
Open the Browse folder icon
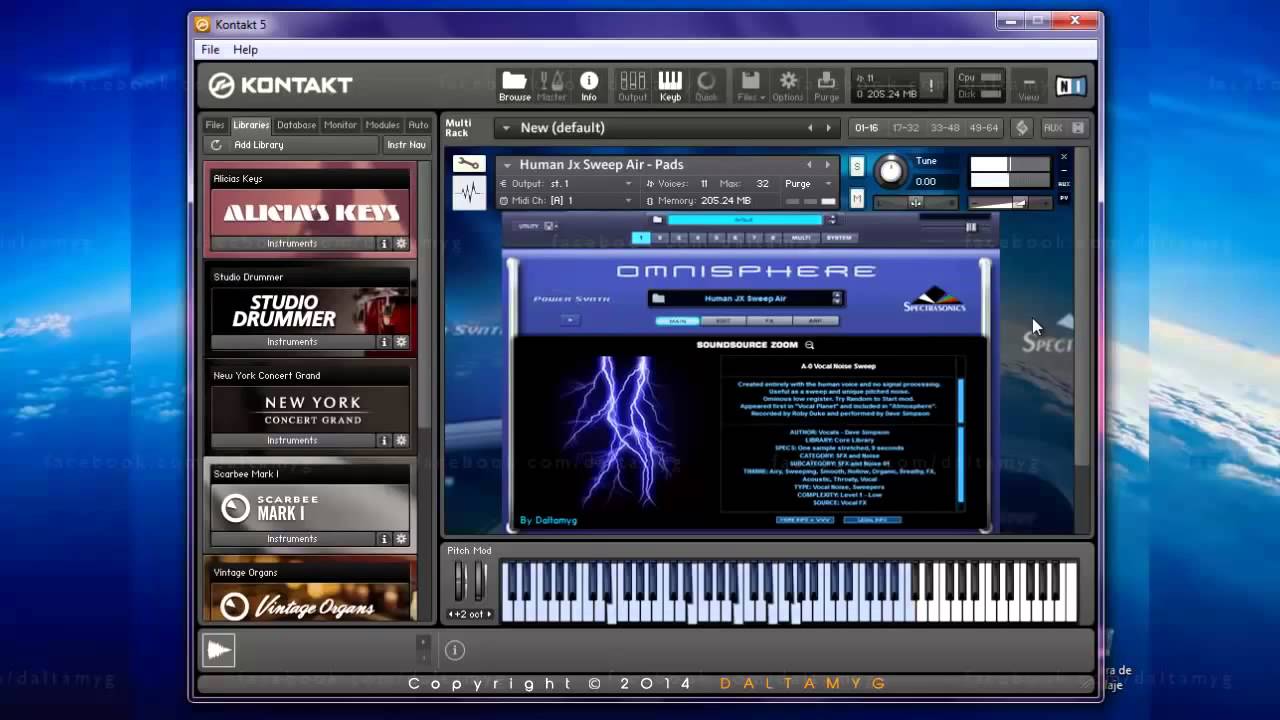click(514, 86)
